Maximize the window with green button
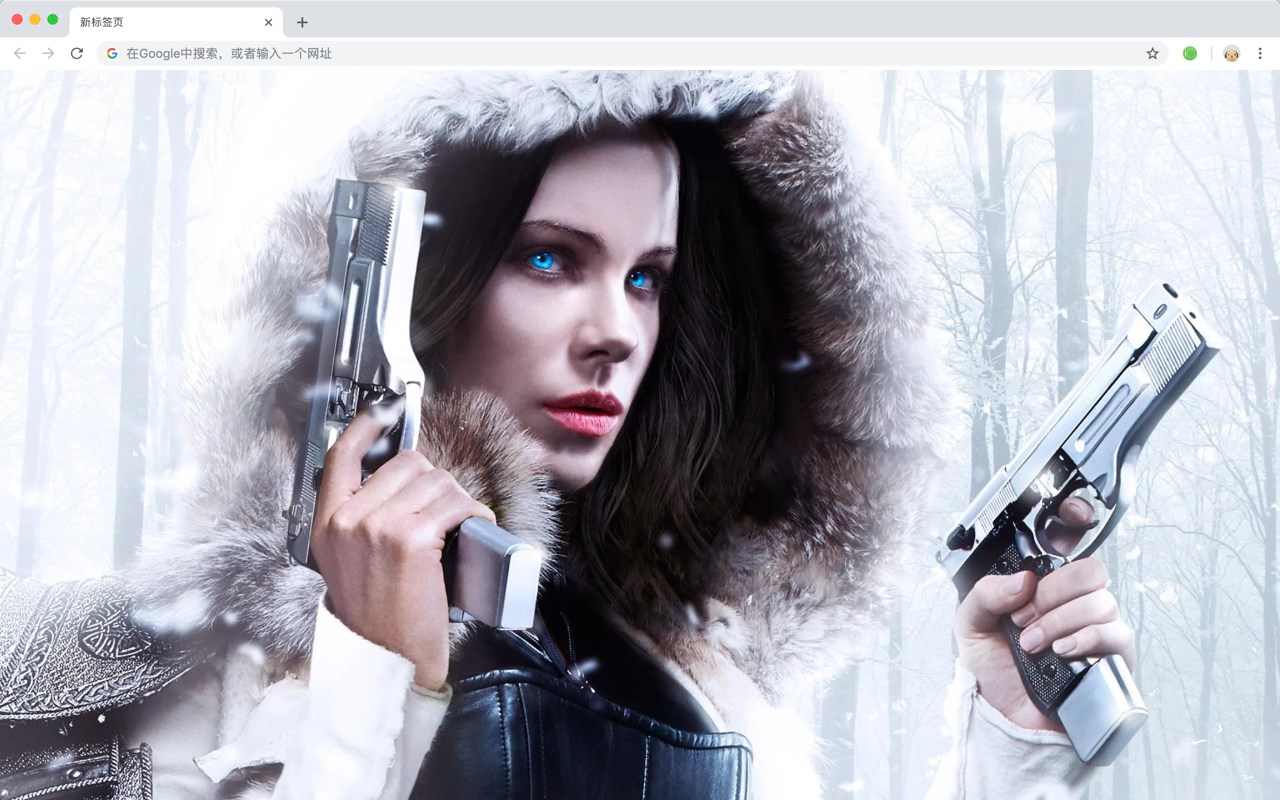This screenshot has width=1280, height=800. (53, 20)
